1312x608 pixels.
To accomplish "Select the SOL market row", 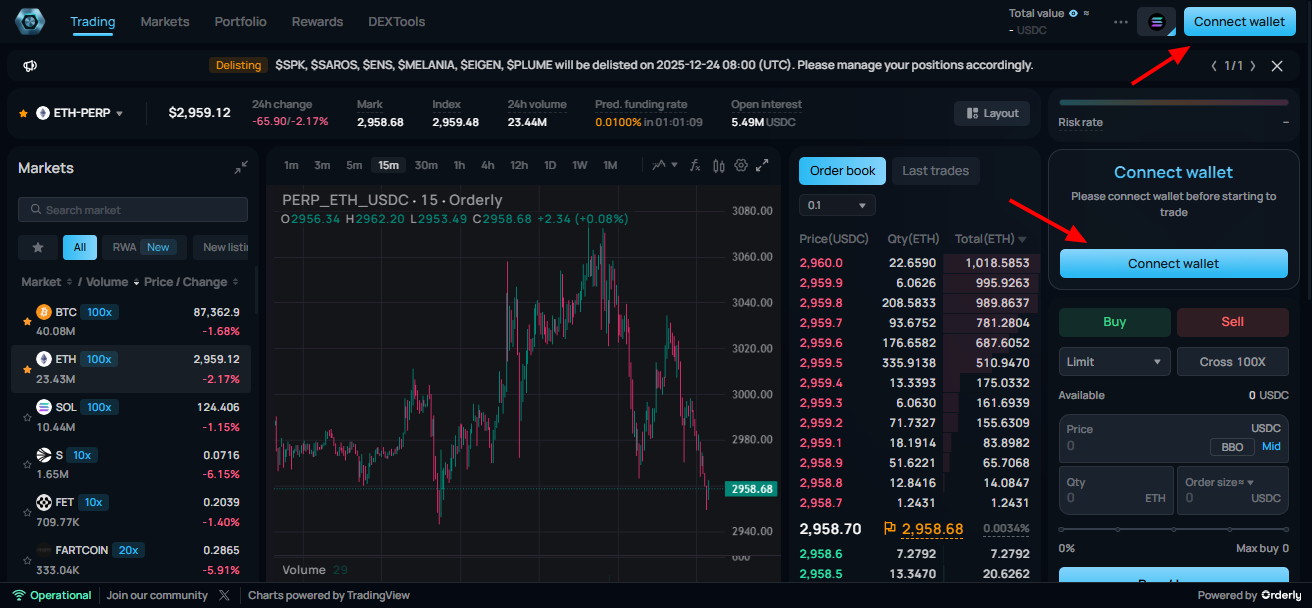I will [x=131, y=417].
